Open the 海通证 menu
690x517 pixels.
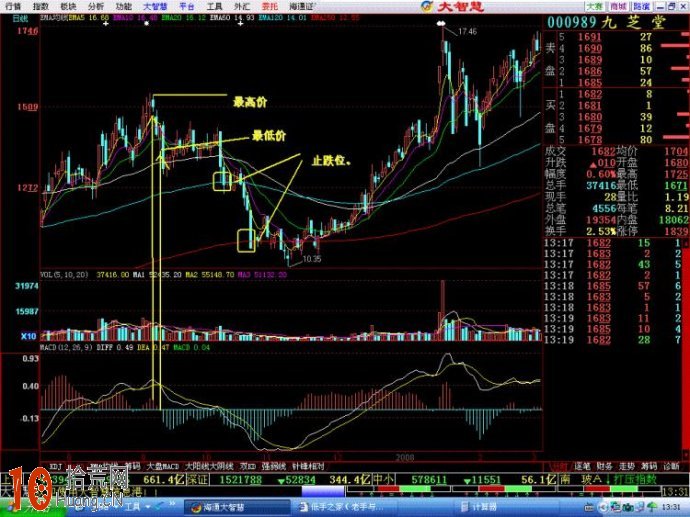(x=301, y=6)
